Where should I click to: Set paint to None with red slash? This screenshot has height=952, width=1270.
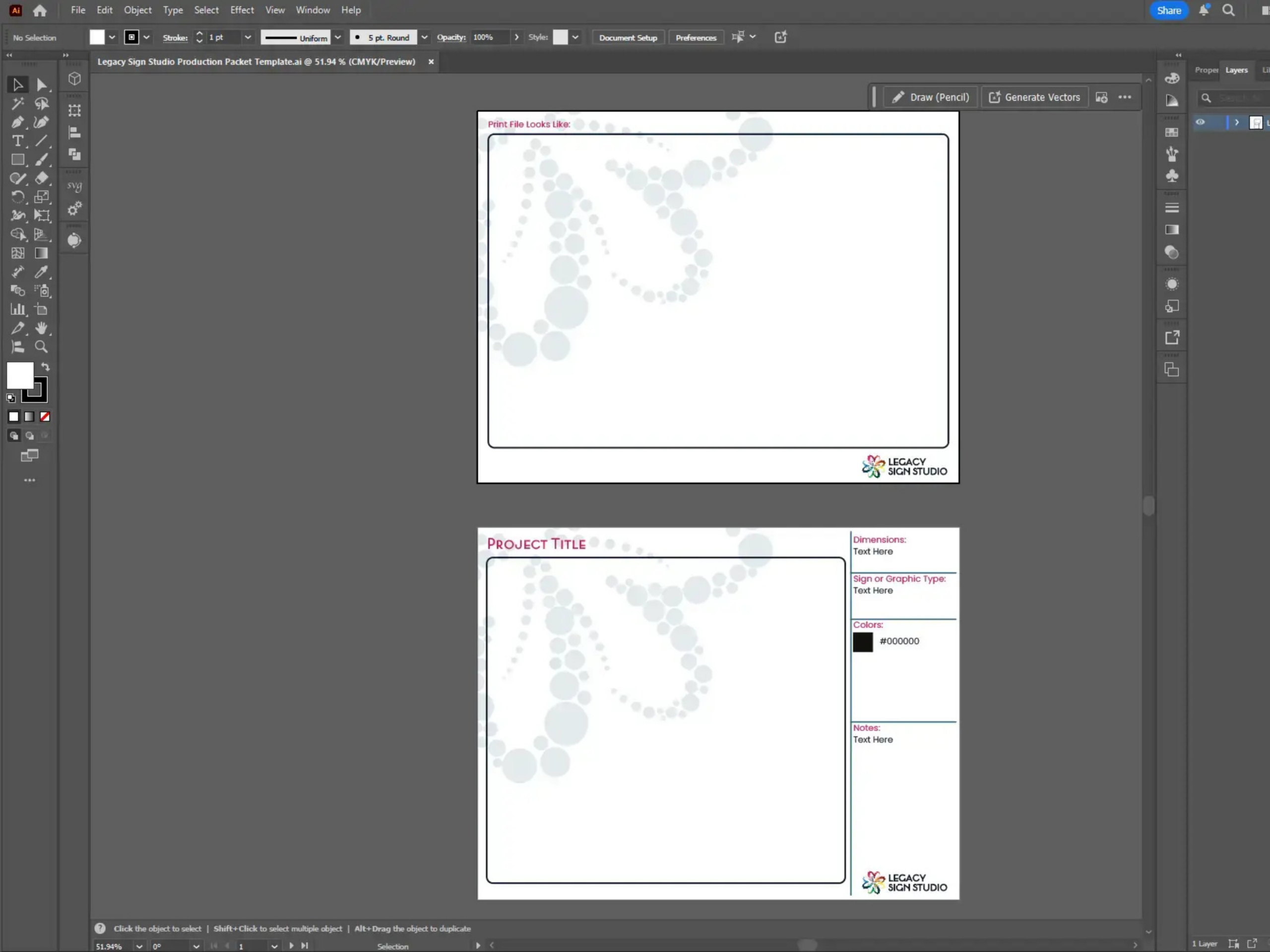point(45,416)
